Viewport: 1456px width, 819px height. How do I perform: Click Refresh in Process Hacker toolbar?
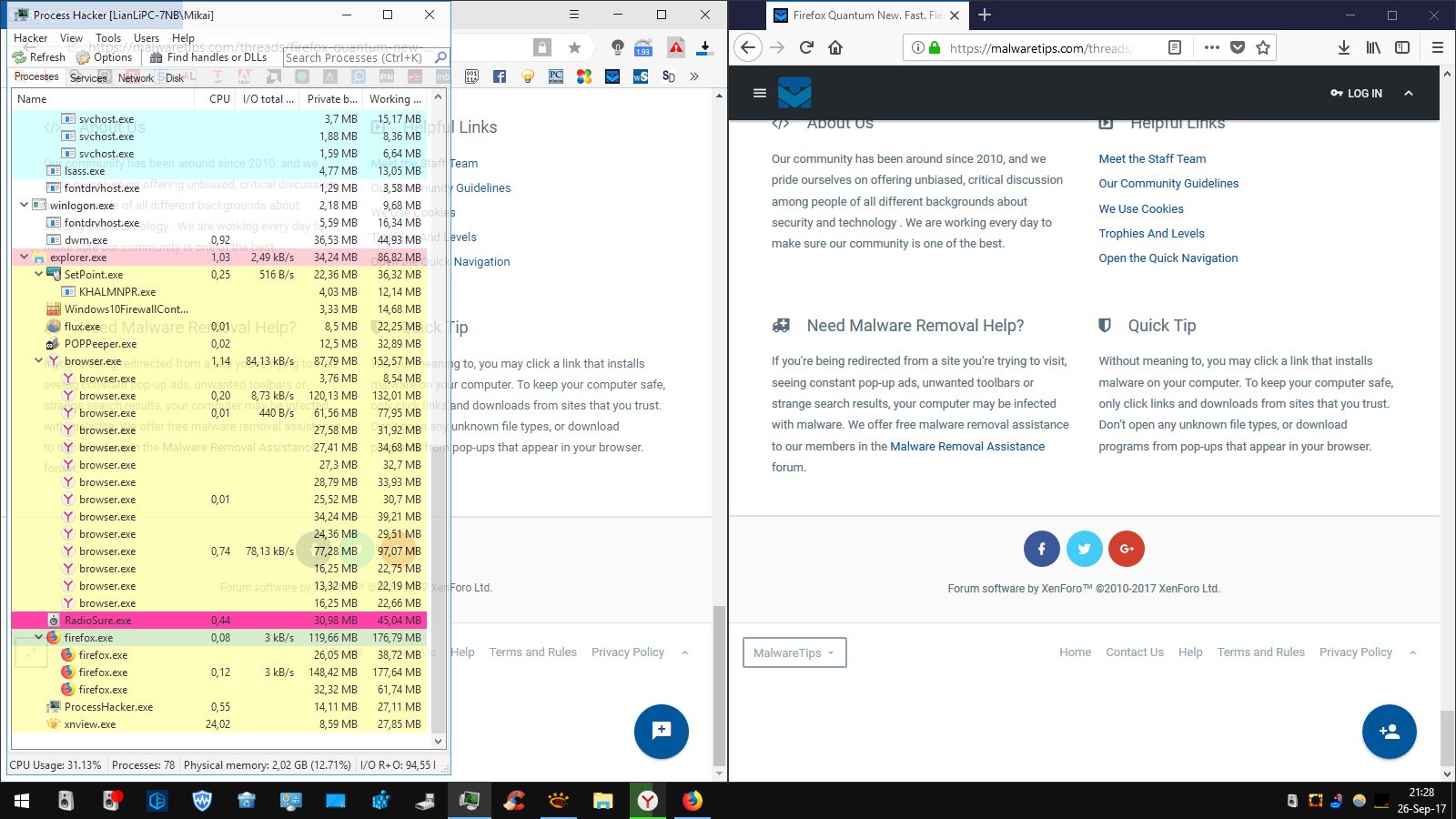pyautogui.click(x=39, y=57)
